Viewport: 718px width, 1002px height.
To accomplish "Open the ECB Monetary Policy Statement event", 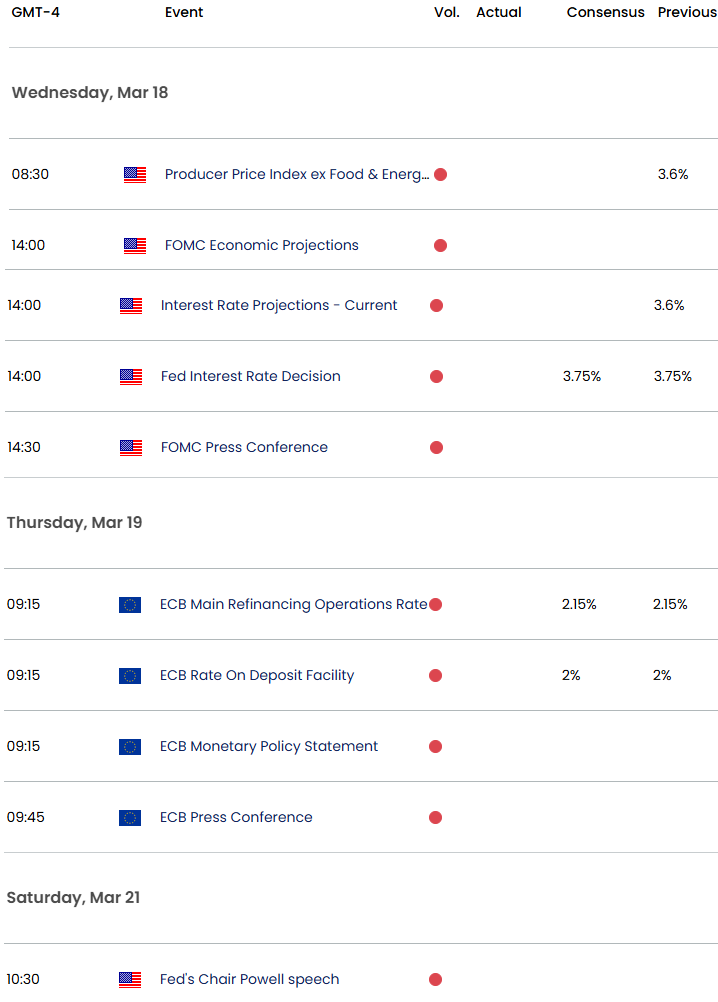I will [269, 747].
